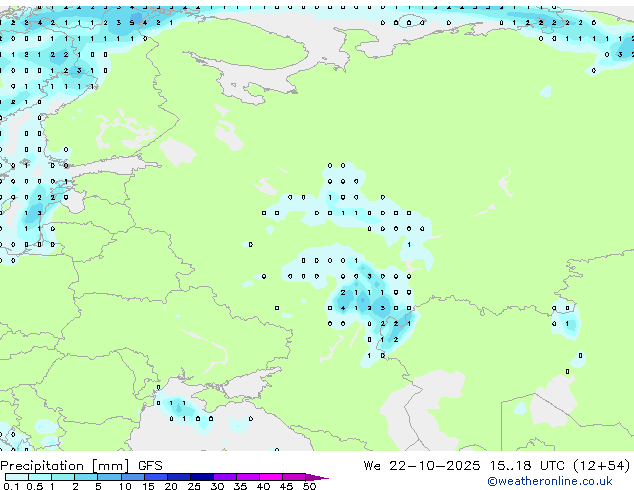634x490 pixels.
Task: Click the legend label '50'
Action: click(x=309, y=486)
